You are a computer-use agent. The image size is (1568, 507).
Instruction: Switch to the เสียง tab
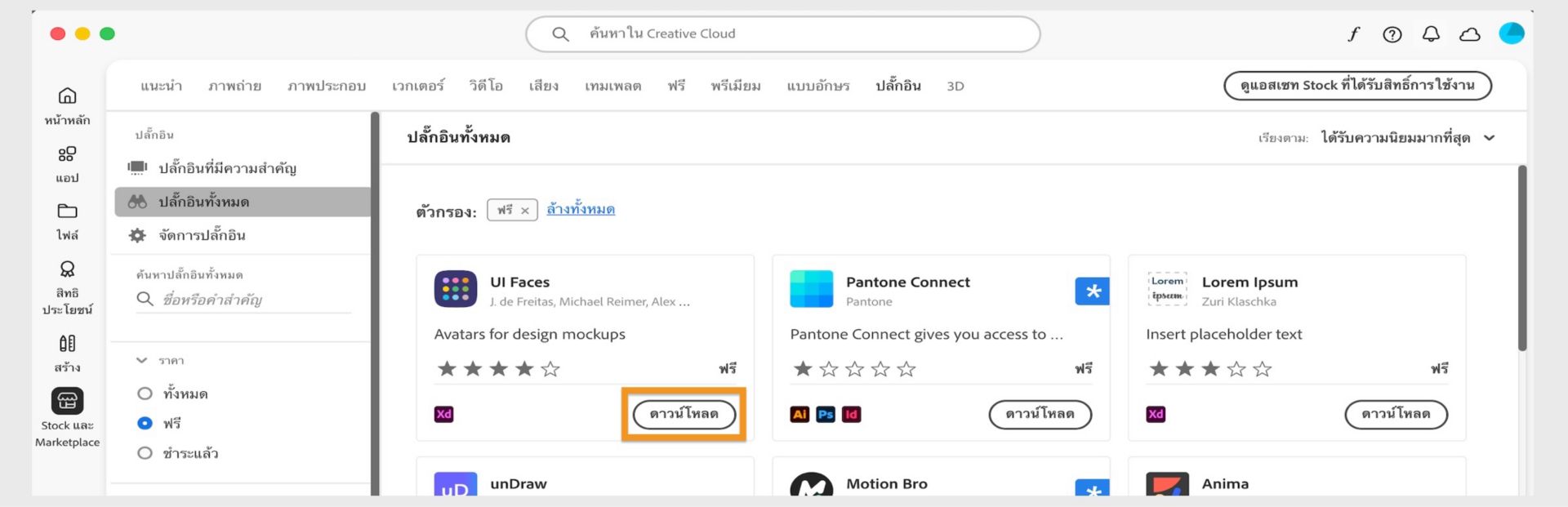pyautogui.click(x=544, y=86)
